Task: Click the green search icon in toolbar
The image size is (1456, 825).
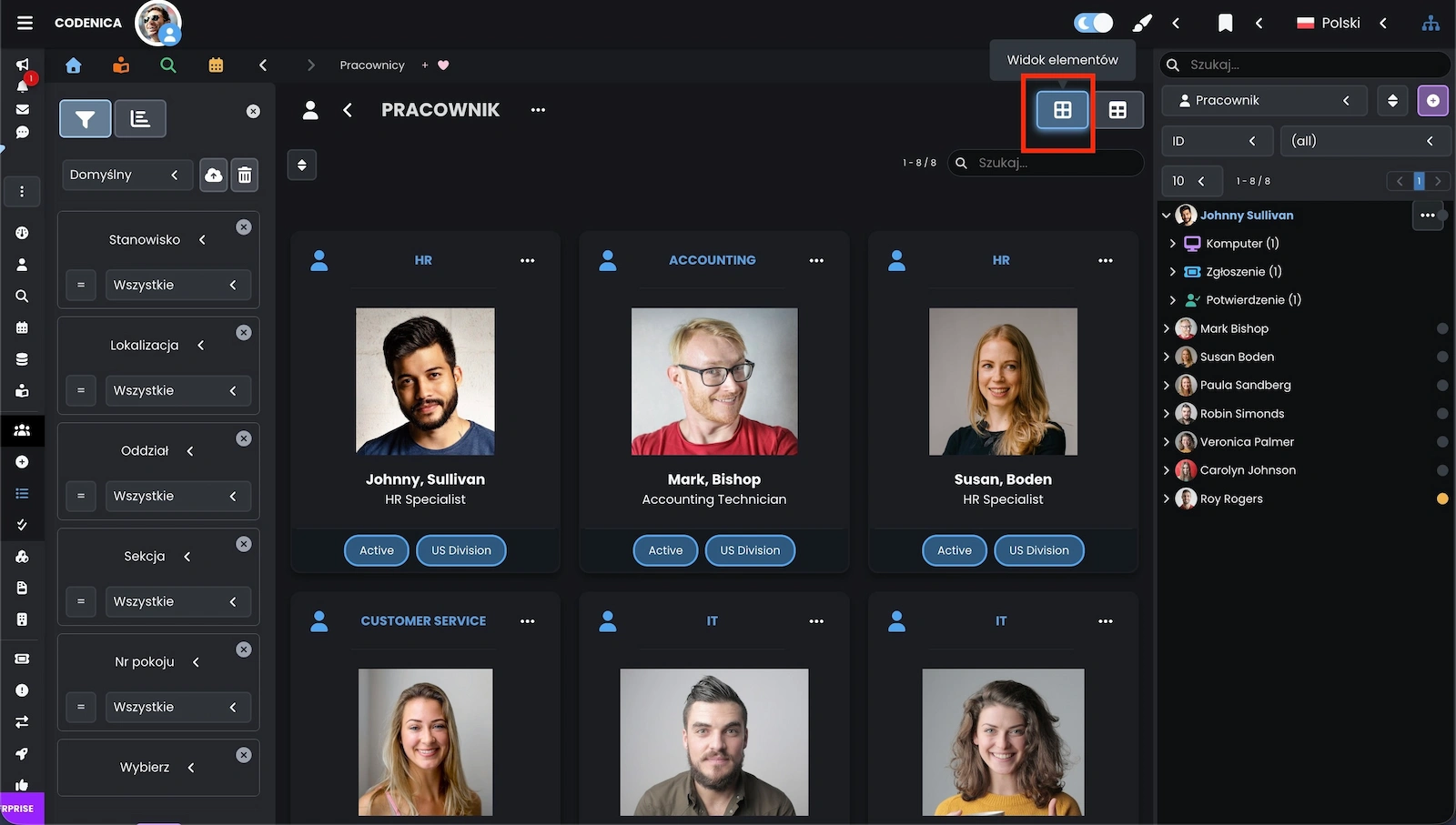Action: tap(167, 65)
